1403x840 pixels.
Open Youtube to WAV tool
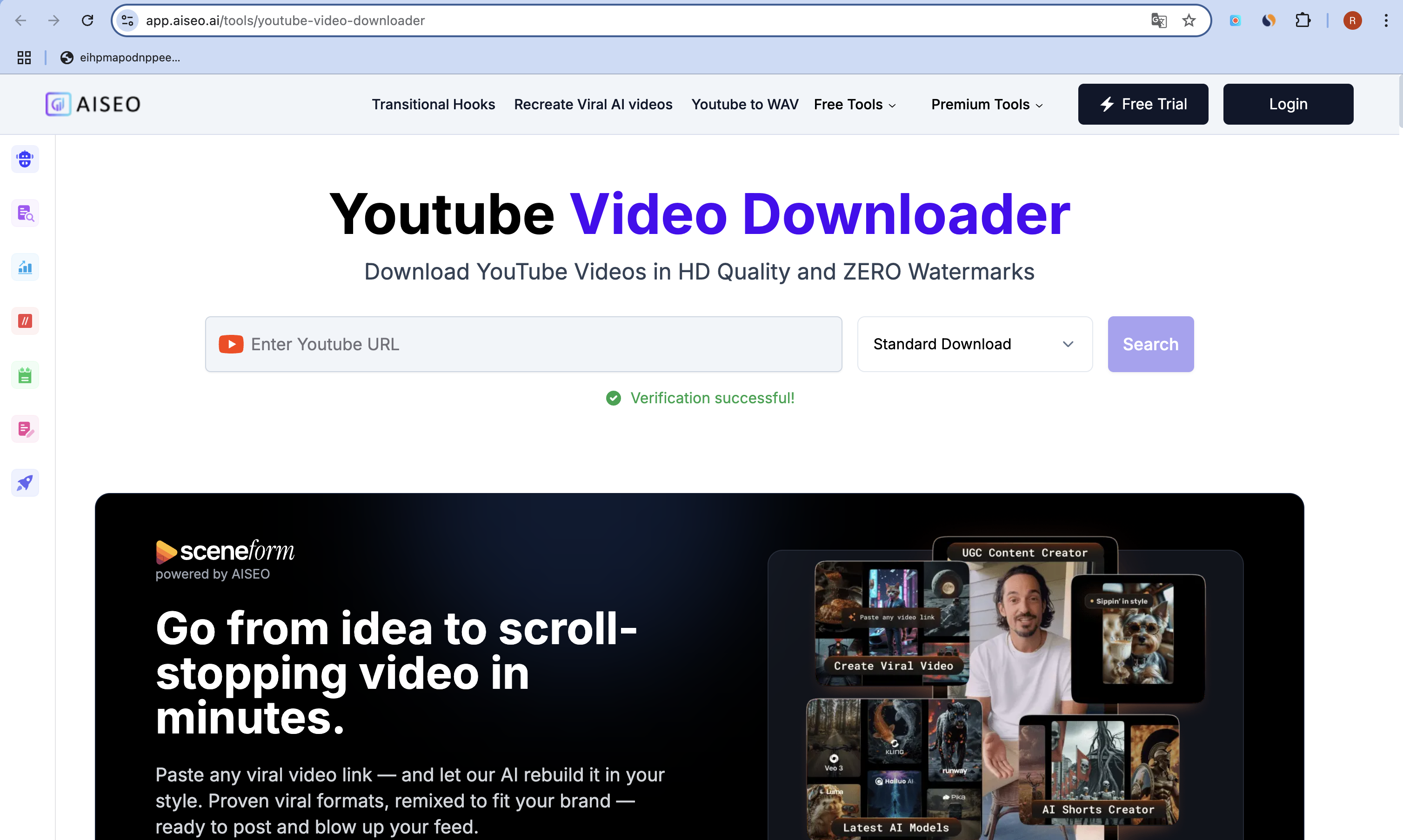745,104
